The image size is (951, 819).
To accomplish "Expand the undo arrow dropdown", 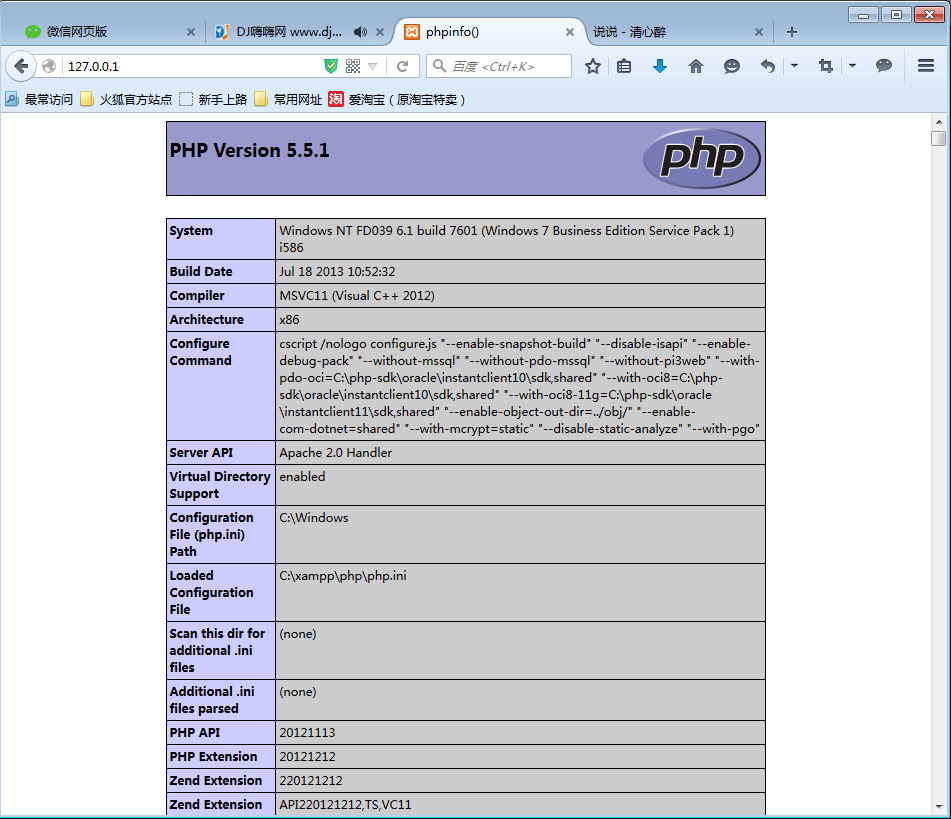I will click(x=794, y=66).
